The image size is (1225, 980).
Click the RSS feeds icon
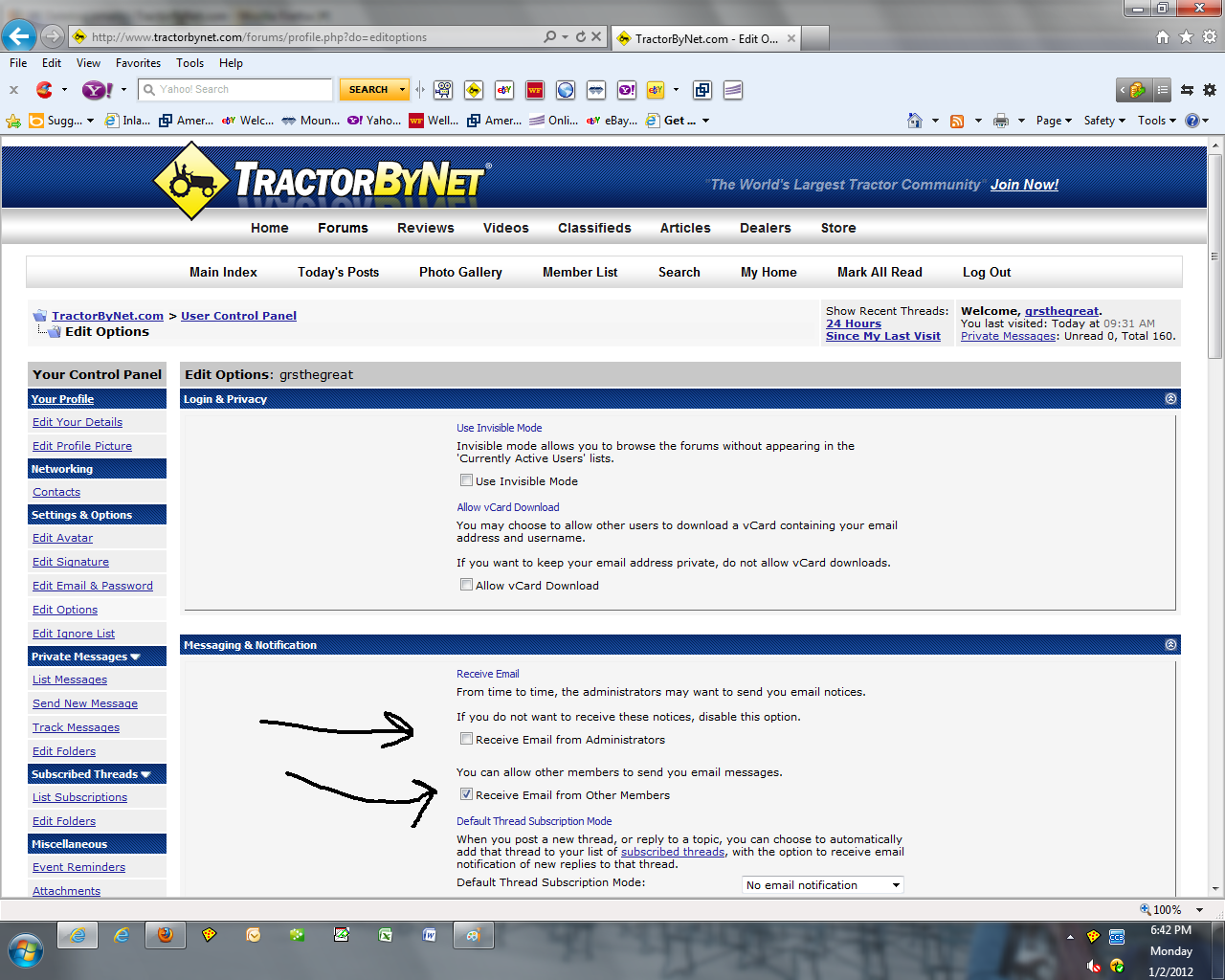[x=956, y=121]
